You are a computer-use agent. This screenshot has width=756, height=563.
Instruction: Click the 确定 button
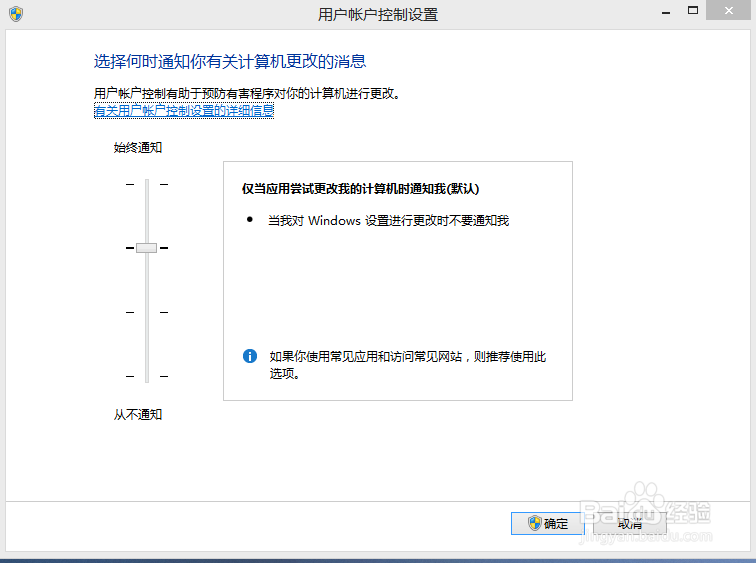click(x=548, y=523)
